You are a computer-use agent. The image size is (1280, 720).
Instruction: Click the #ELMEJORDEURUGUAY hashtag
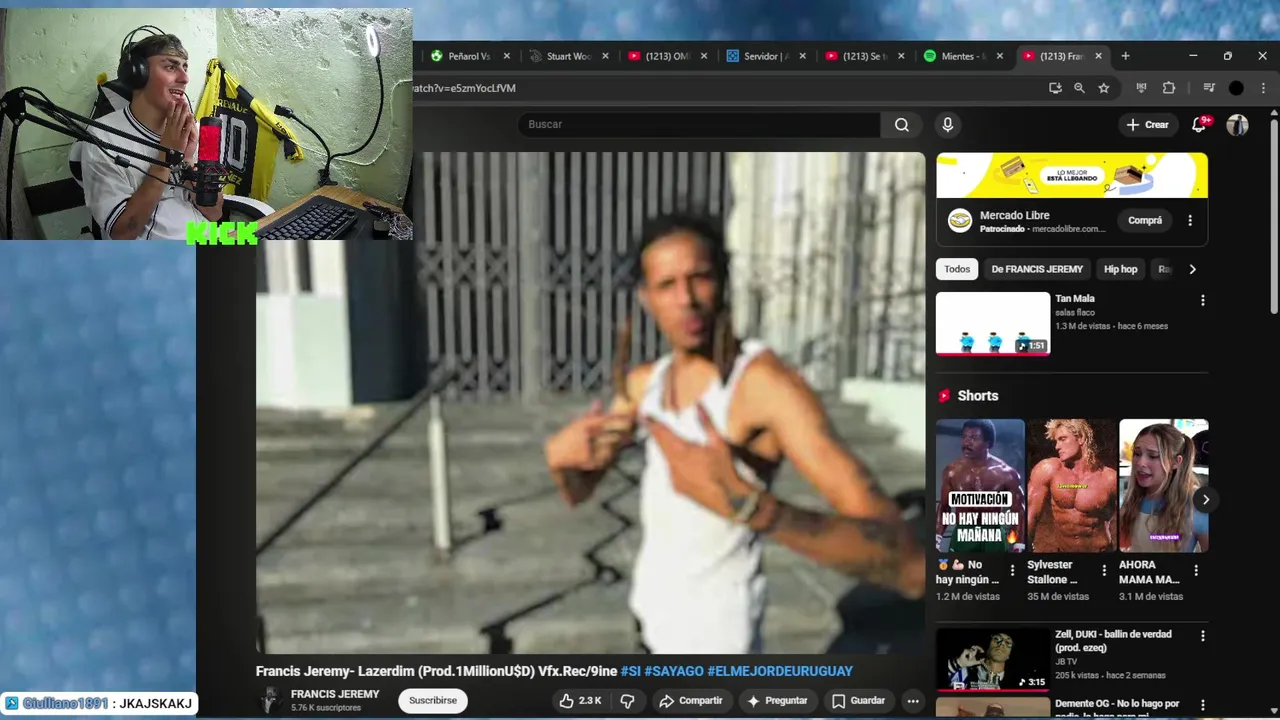pos(780,671)
